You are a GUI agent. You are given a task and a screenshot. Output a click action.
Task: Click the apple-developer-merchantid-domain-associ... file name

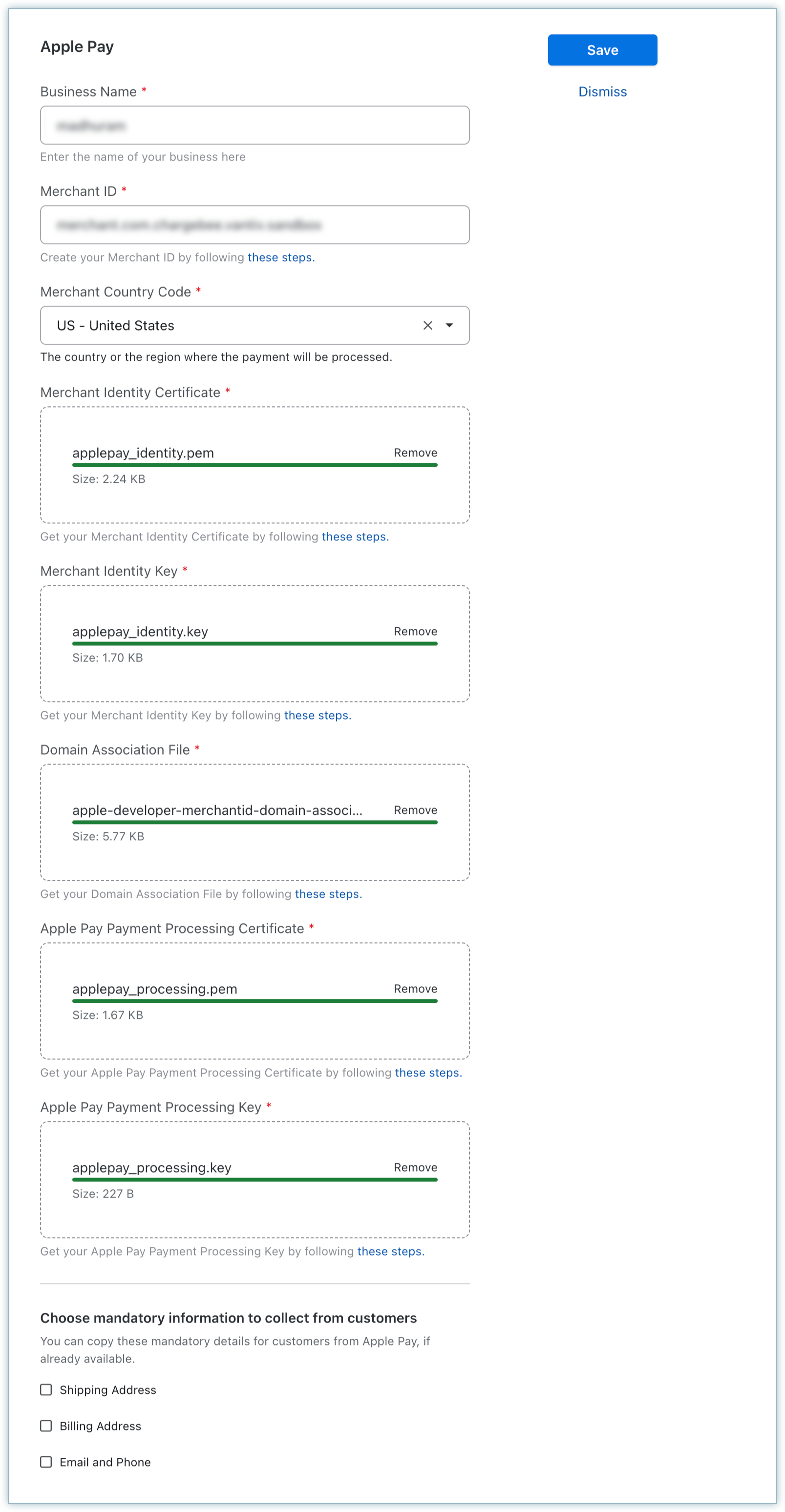click(x=217, y=810)
